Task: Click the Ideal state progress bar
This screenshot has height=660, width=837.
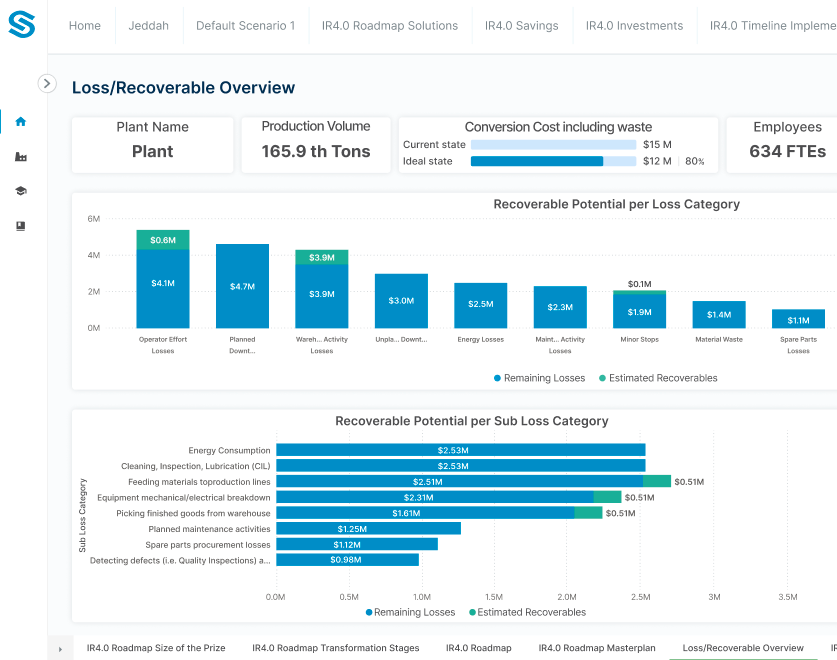Action: (x=553, y=161)
